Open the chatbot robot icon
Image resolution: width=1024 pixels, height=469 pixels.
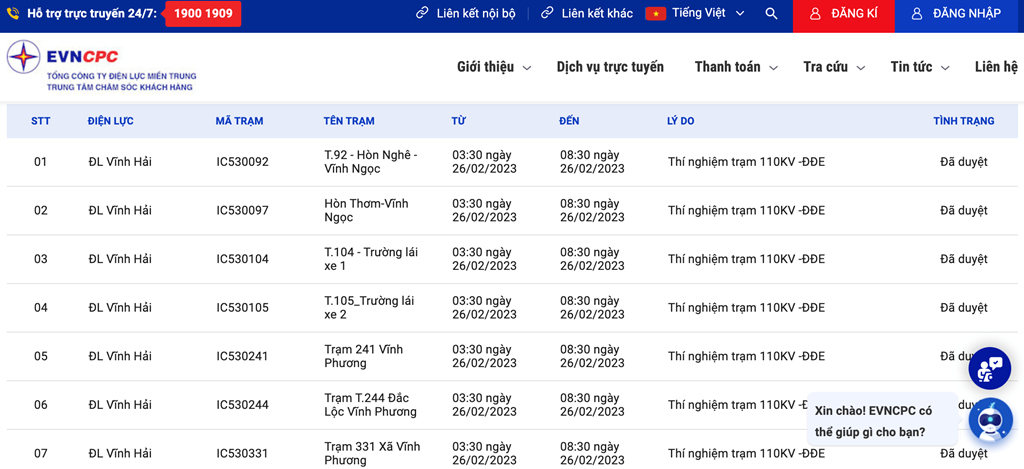click(990, 420)
